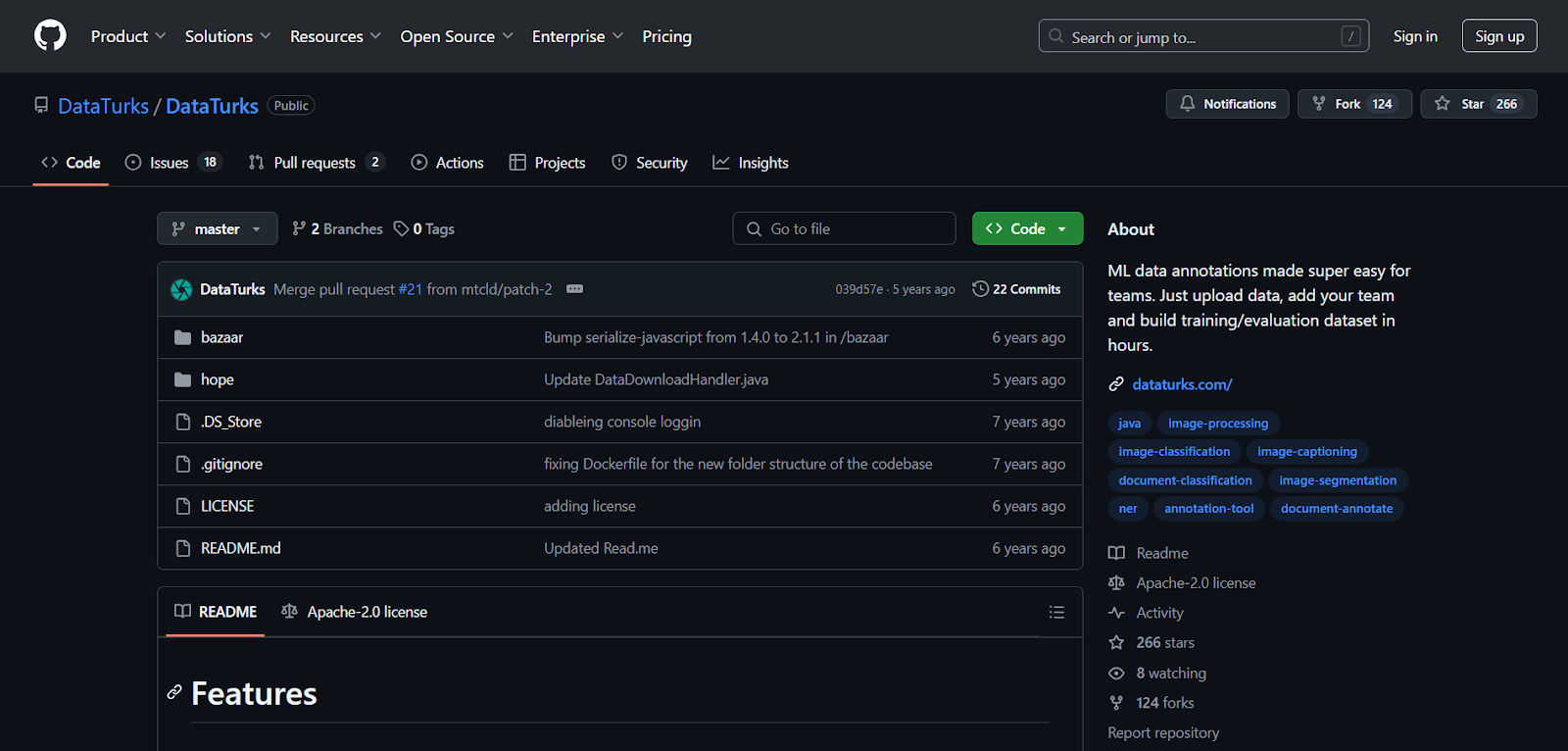Click the eye icon next to 8 watching
Viewport: 1568px width, 751px height.
tap(1116, 674)
